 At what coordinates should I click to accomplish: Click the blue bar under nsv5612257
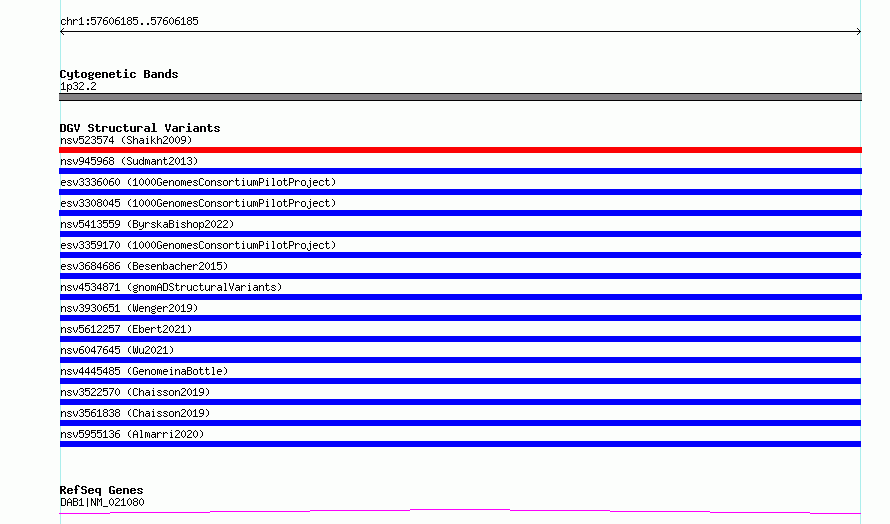click(x=460, y=339)
